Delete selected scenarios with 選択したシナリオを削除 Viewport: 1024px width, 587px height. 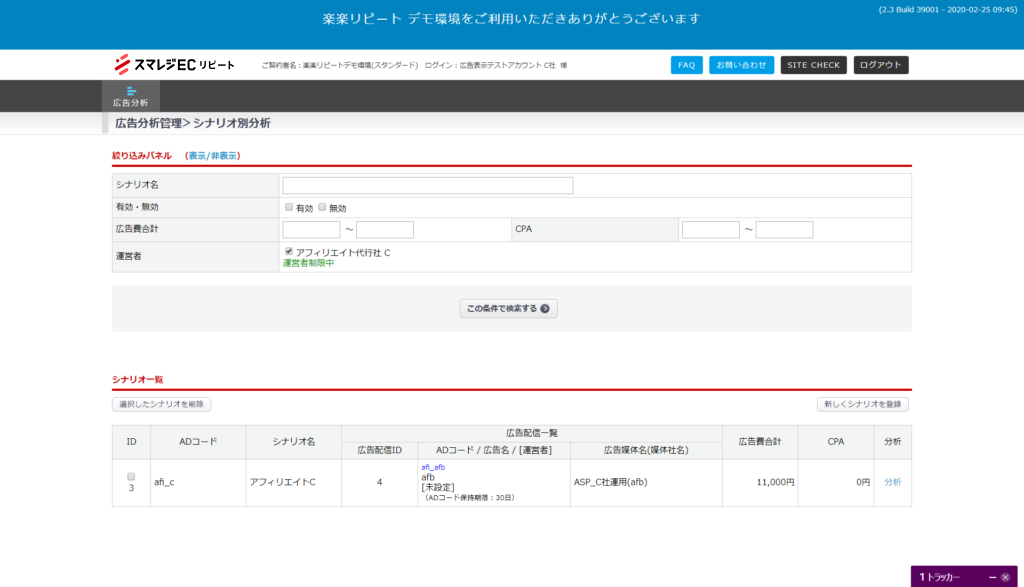click(x=161, y=404)
